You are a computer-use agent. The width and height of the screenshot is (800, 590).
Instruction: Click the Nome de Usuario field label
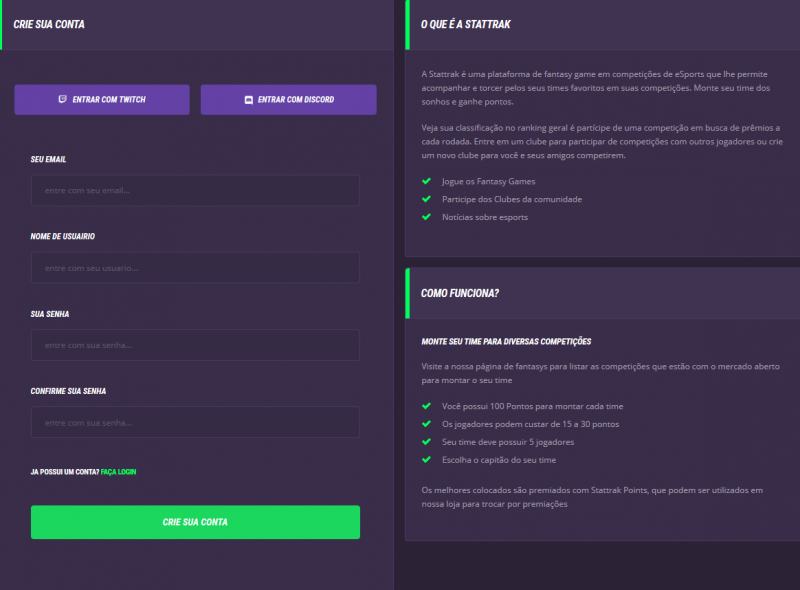coord(63,237)
